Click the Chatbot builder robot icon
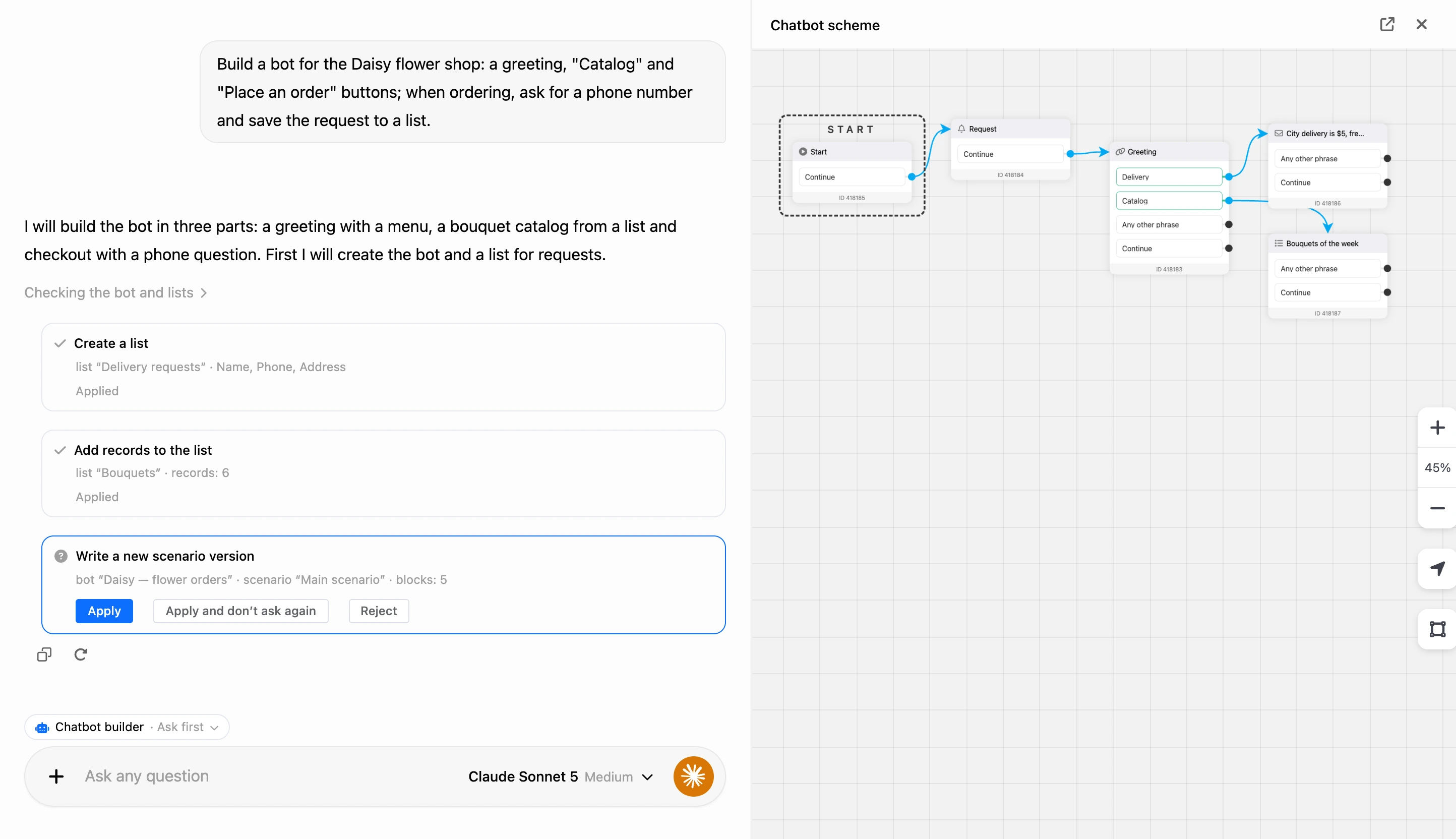The width and height of the screenshot is (1456, 839). click(42, 727)
